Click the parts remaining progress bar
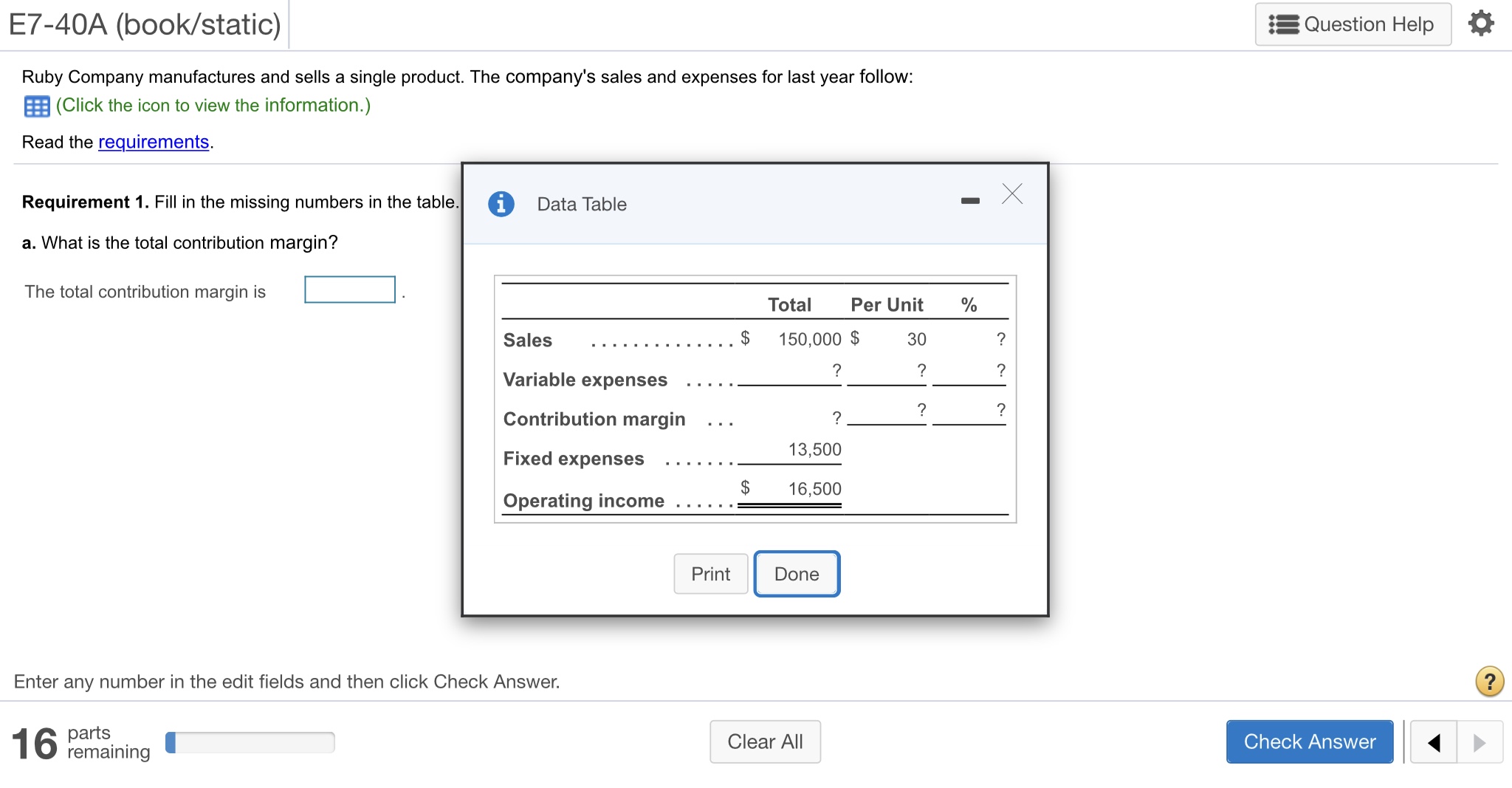The height and width of the screenshot is (788, 1512). tap(250, 741)
